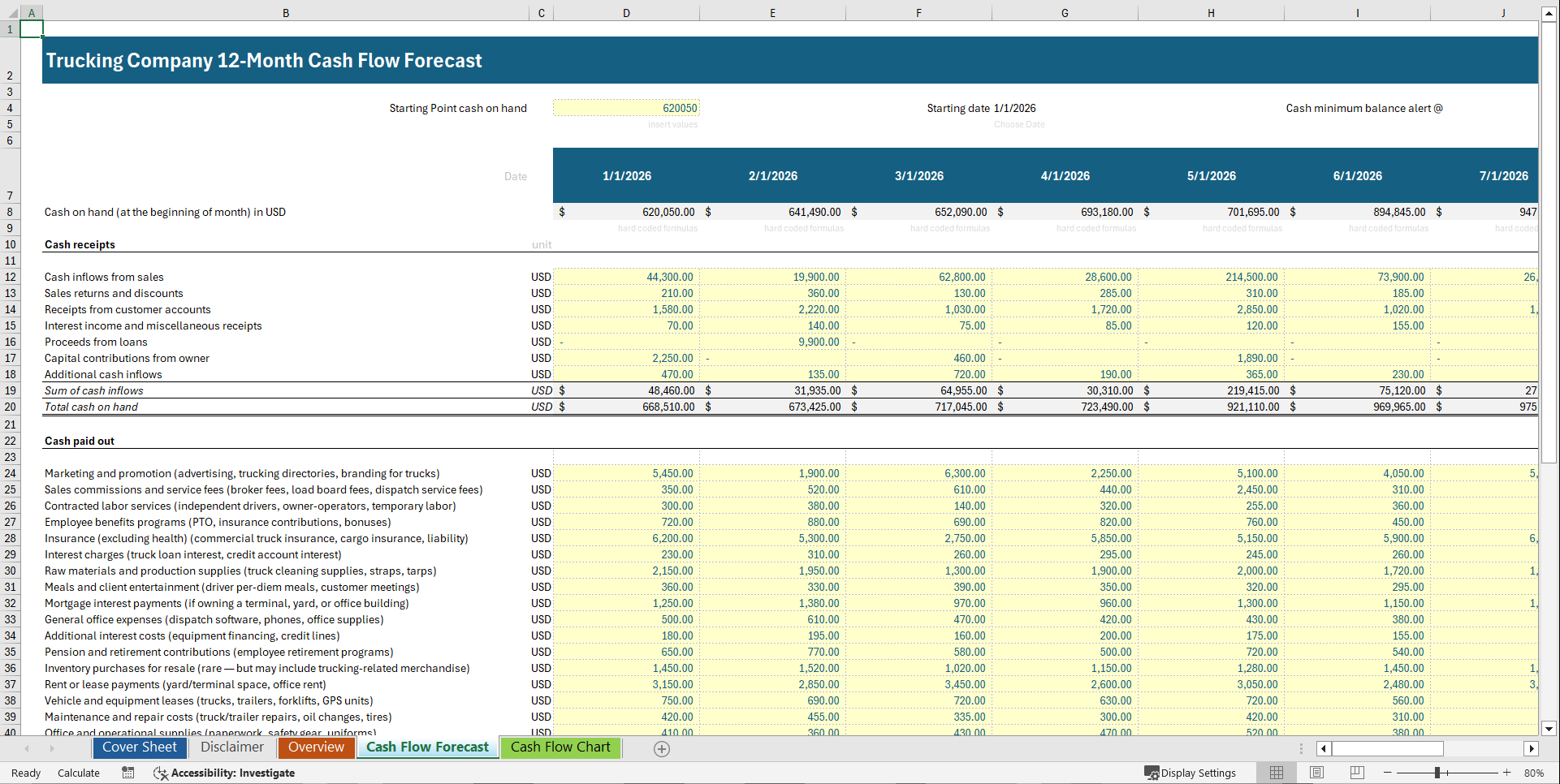This screenshot has height=784, width=1560.
Task: Add a new worksheet with the plus button
Action: click(662, 748)
